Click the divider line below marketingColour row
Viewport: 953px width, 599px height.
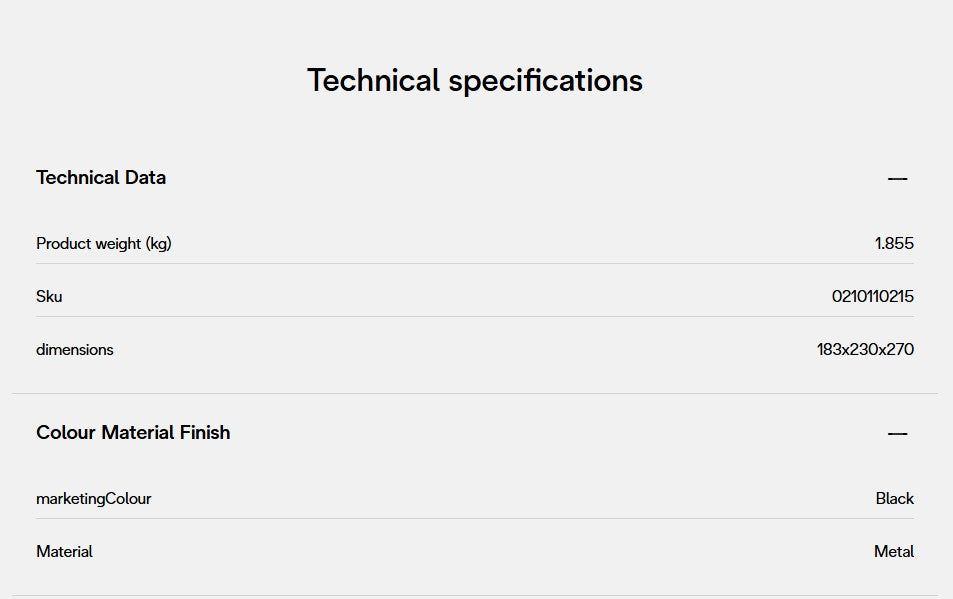click(x=475, y=519)
